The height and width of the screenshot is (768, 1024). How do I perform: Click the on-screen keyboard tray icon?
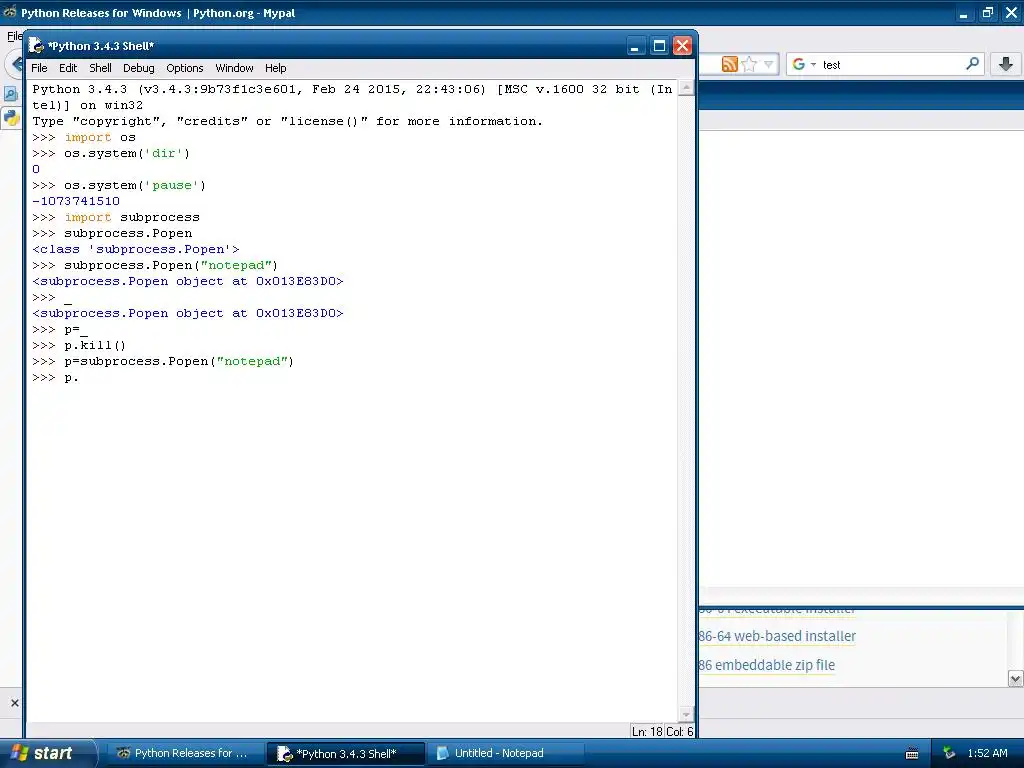coord(912,754)
